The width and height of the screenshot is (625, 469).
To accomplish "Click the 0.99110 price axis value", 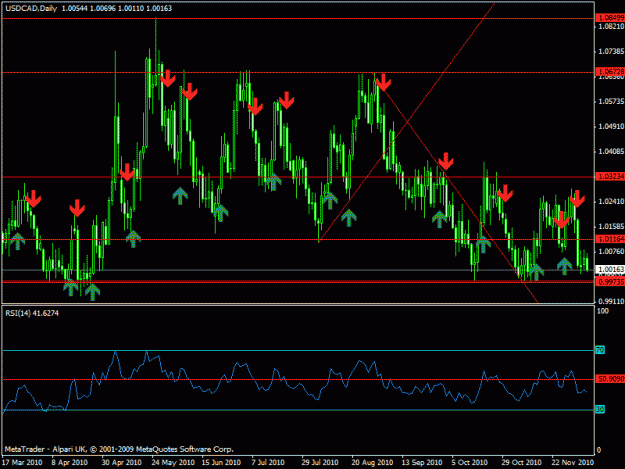I will click(x=611, y=301).
